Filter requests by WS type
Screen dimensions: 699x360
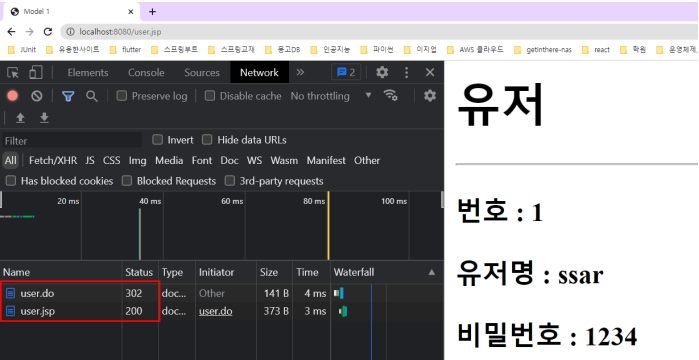click(255, 160)
